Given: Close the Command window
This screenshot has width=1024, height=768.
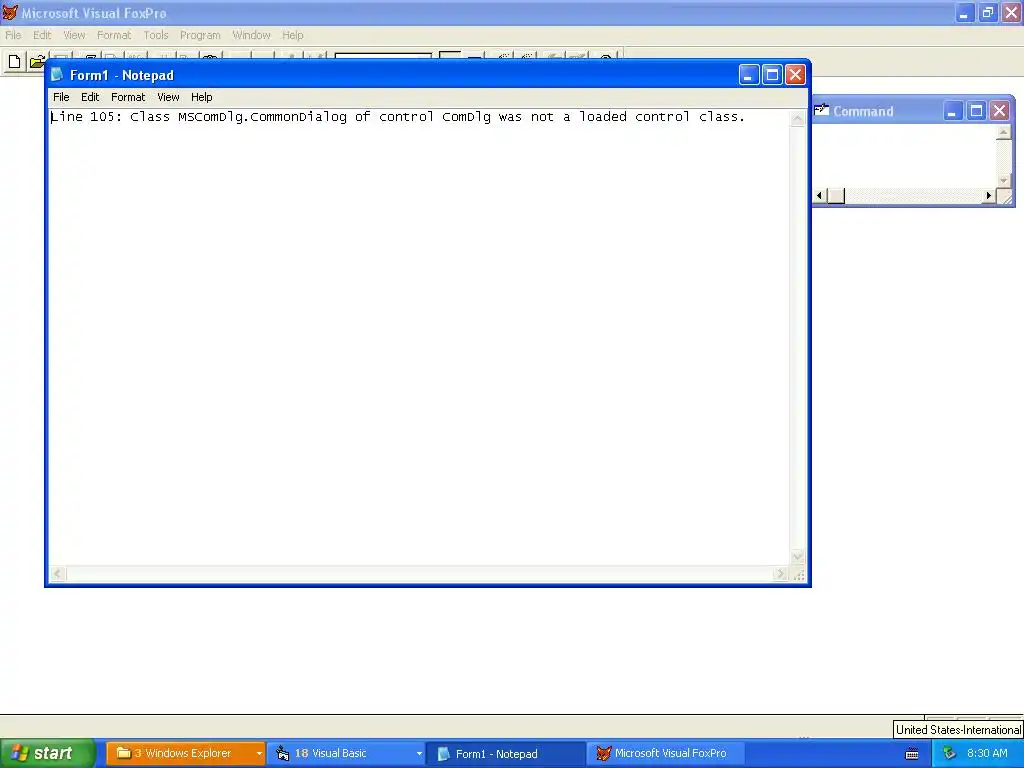Looking at the screenshot, I should tap(999, 111).
